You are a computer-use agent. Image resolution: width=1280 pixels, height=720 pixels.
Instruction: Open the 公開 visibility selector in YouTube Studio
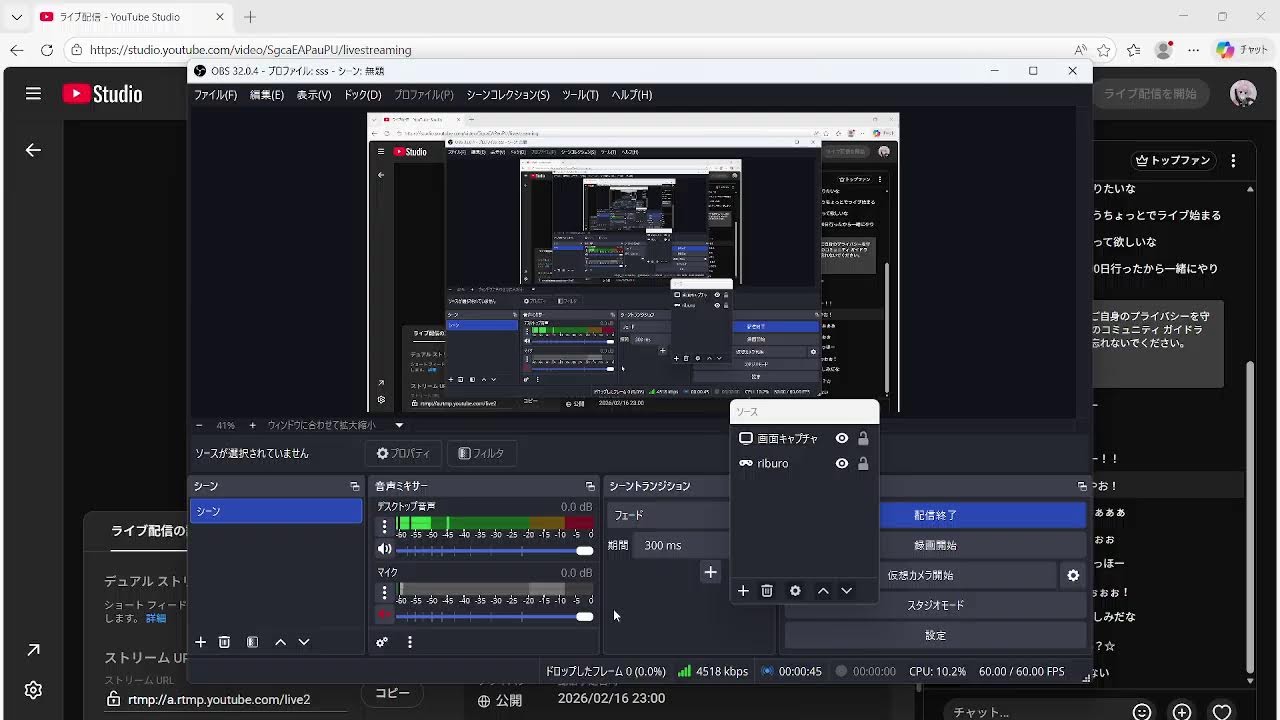(500, 700)
